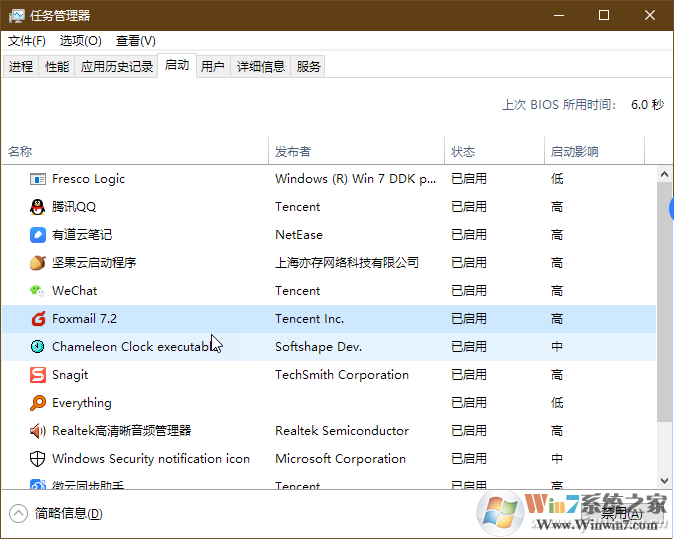The height and width of the screenshot is (539, 674).
Task: Open the 选项(O) menu
Action: [81, 41]
